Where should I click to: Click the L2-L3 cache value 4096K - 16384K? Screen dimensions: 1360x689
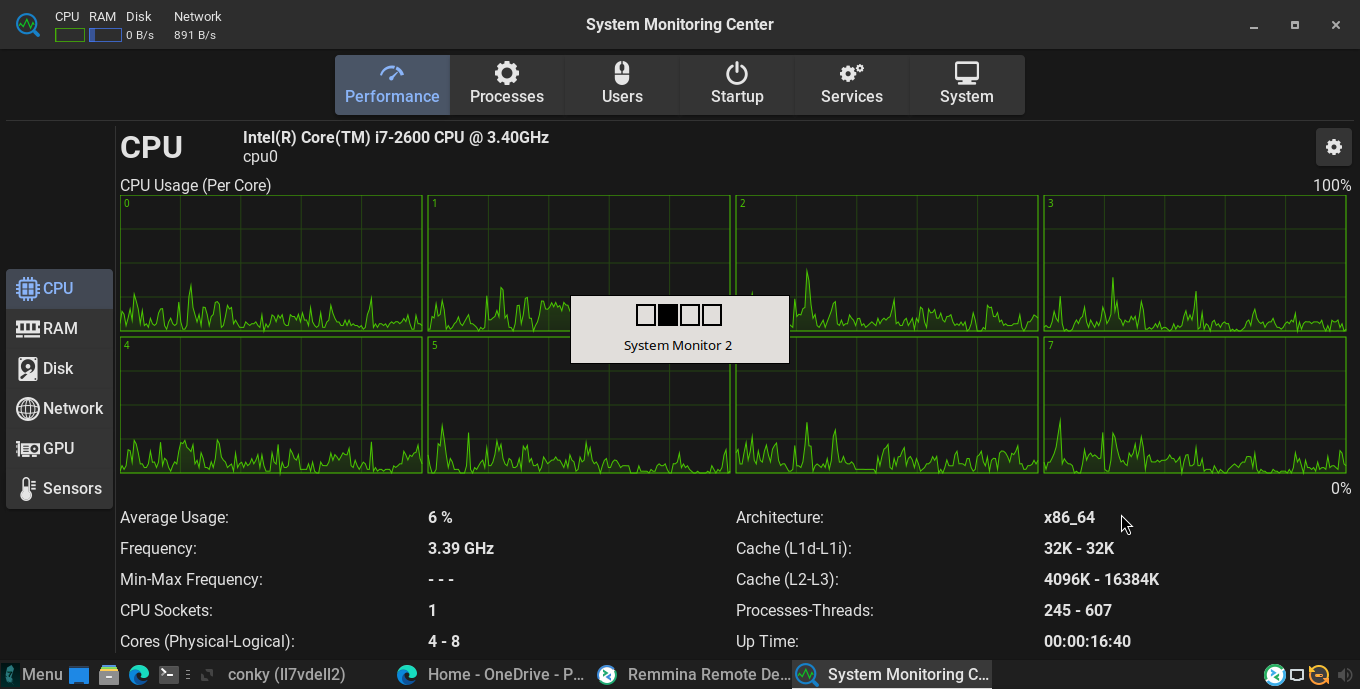(1101, 579)
